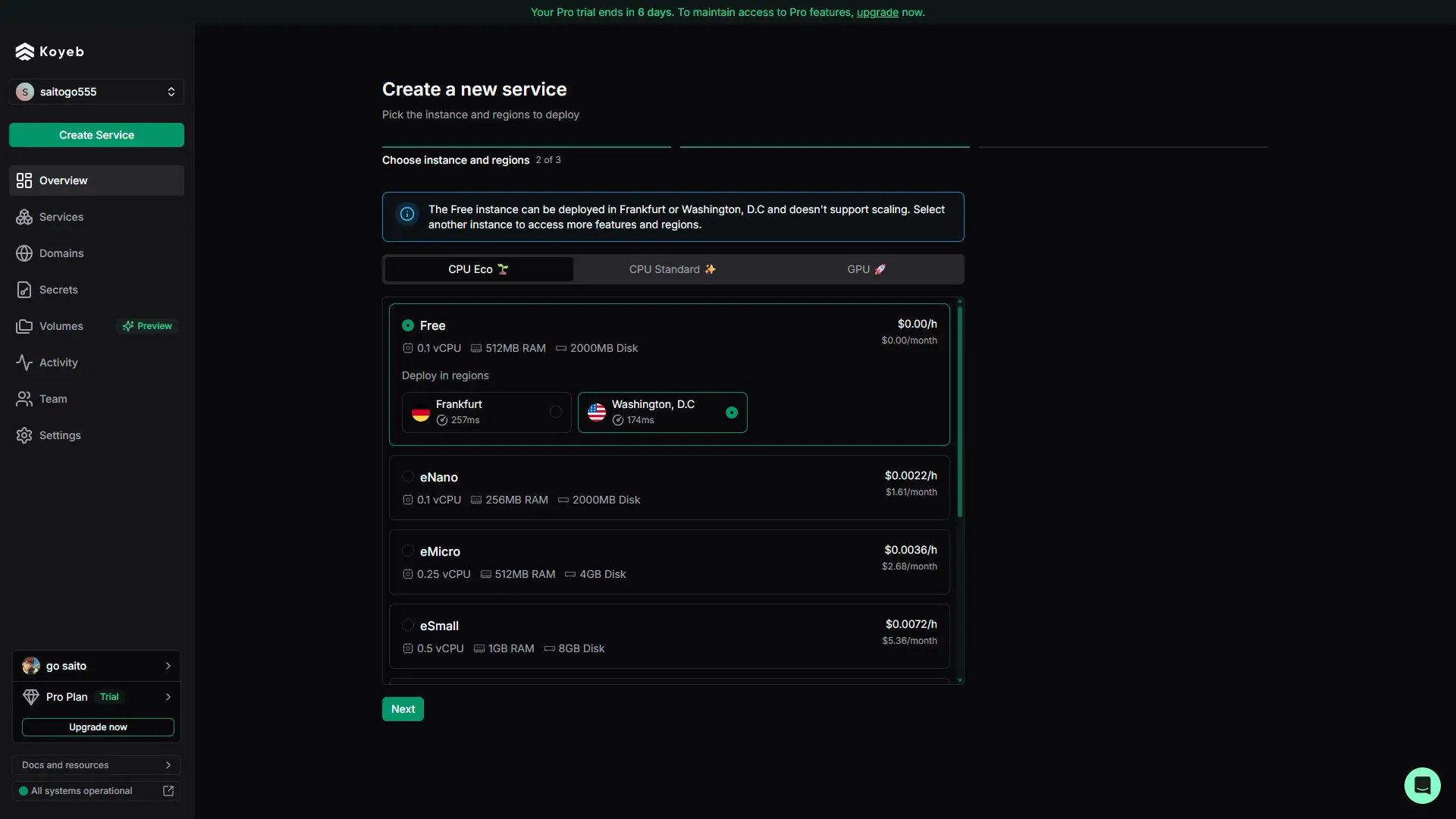Click the US flag for Washington
Image resolution: width=1456 pixels, height=819 pixels.
click(597, 413)
